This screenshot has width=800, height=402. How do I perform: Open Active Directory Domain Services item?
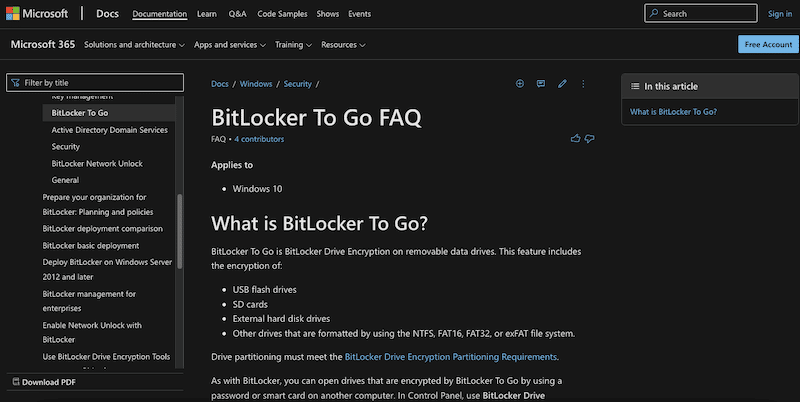point(110,130)
